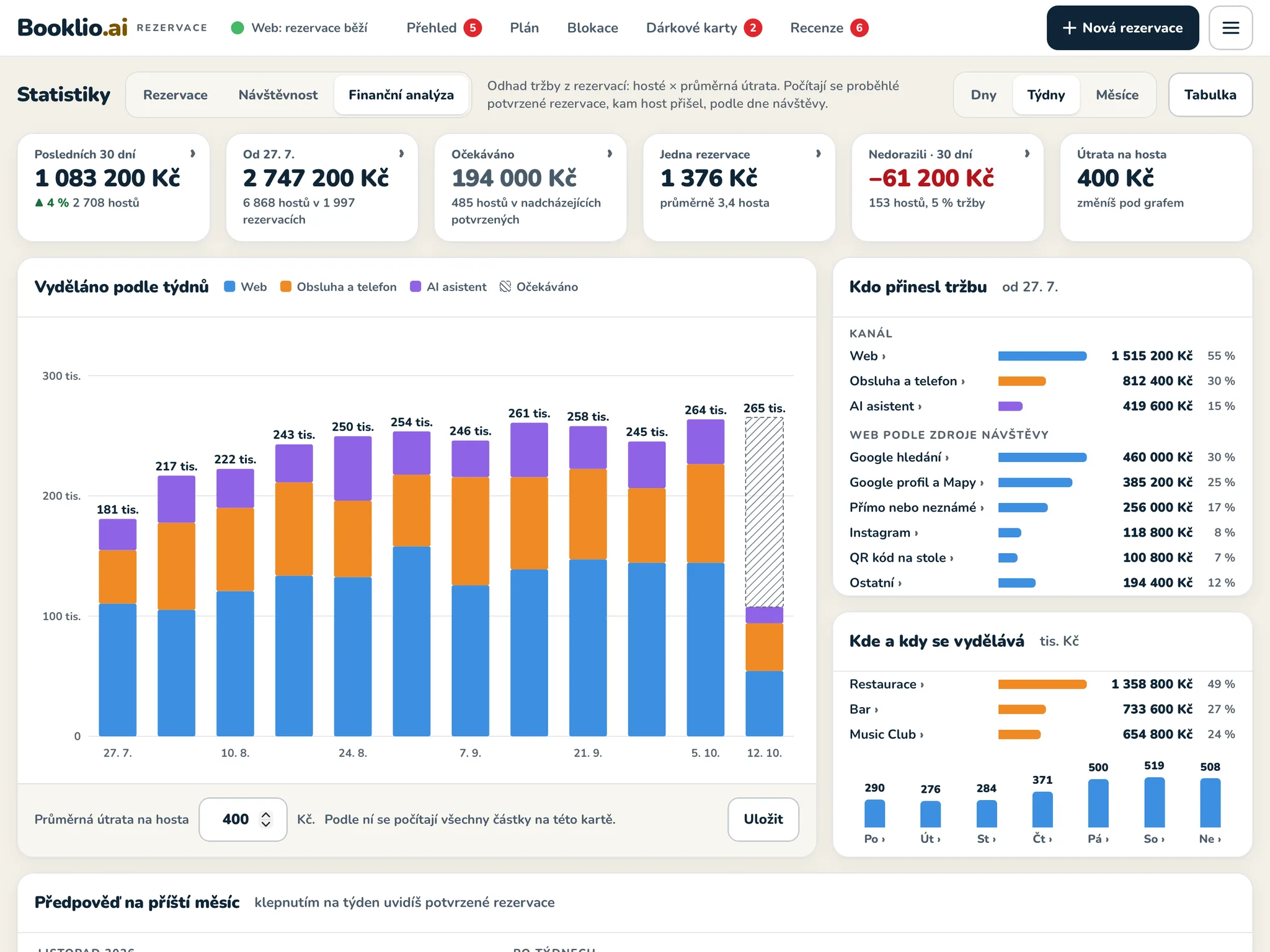Go to Blokace in top navigation
1270x952 pixels.
click(593, 28)
